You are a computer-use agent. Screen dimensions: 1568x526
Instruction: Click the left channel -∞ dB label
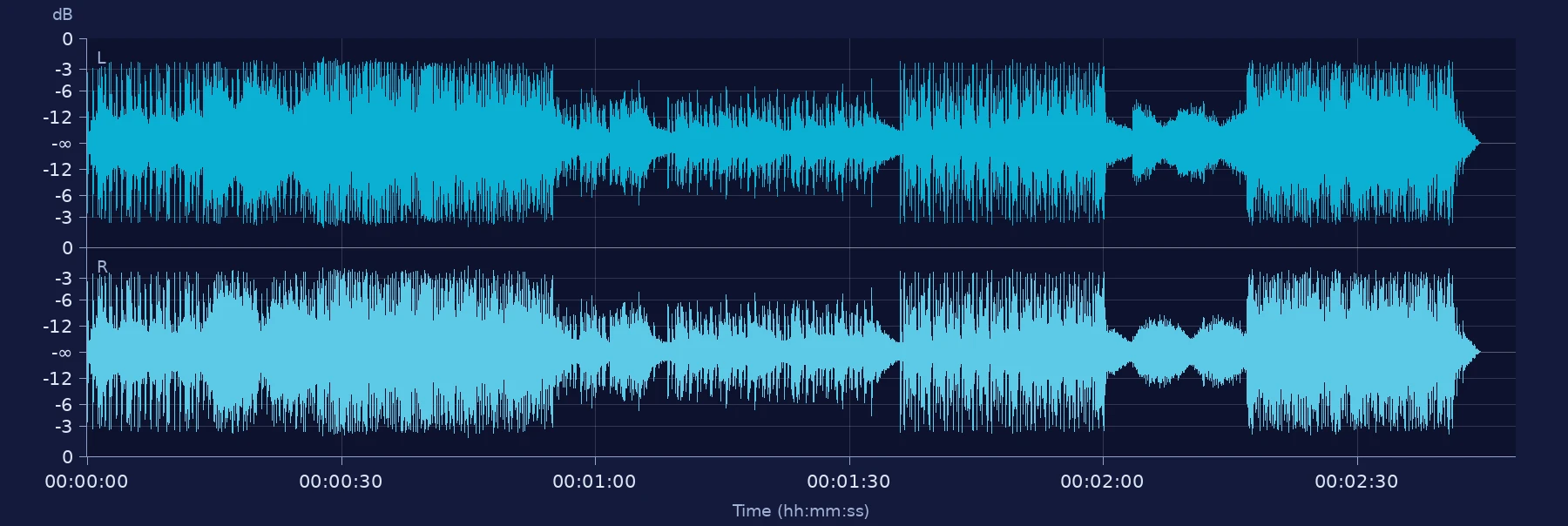(62, 144)
